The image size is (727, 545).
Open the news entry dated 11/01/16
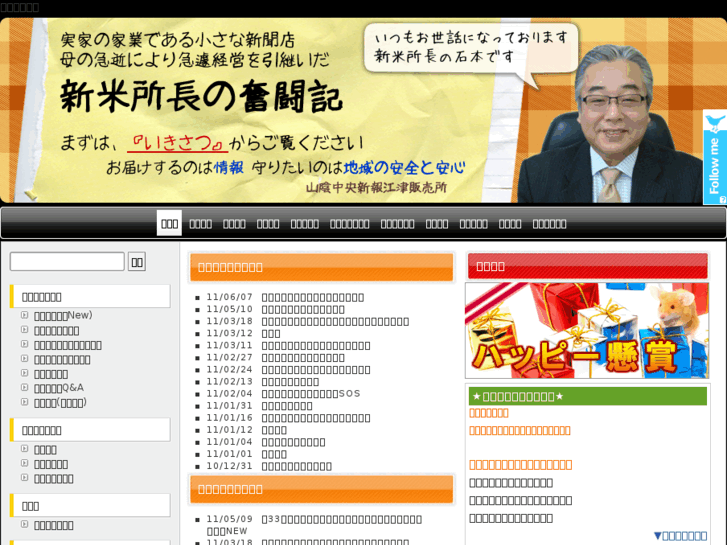tap(316, 418)
